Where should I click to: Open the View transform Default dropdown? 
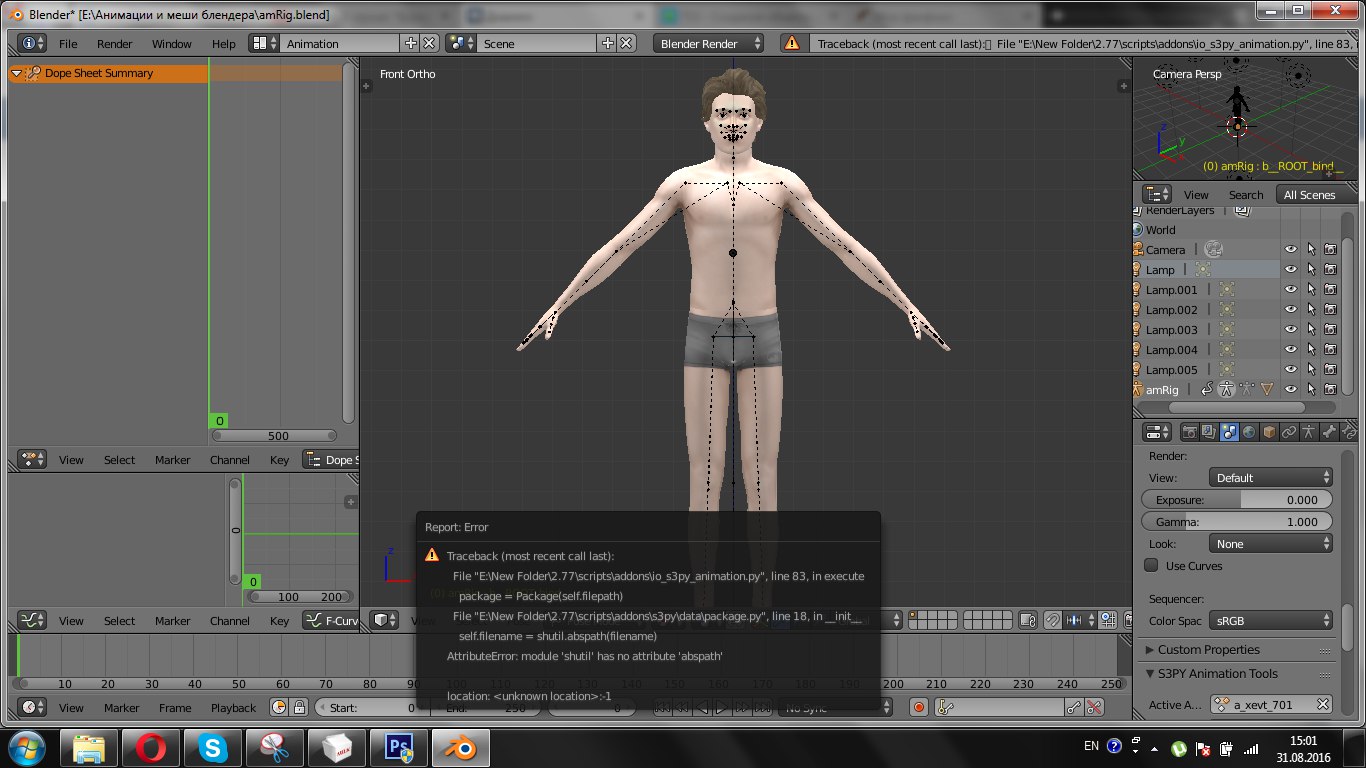point(1271,477)
